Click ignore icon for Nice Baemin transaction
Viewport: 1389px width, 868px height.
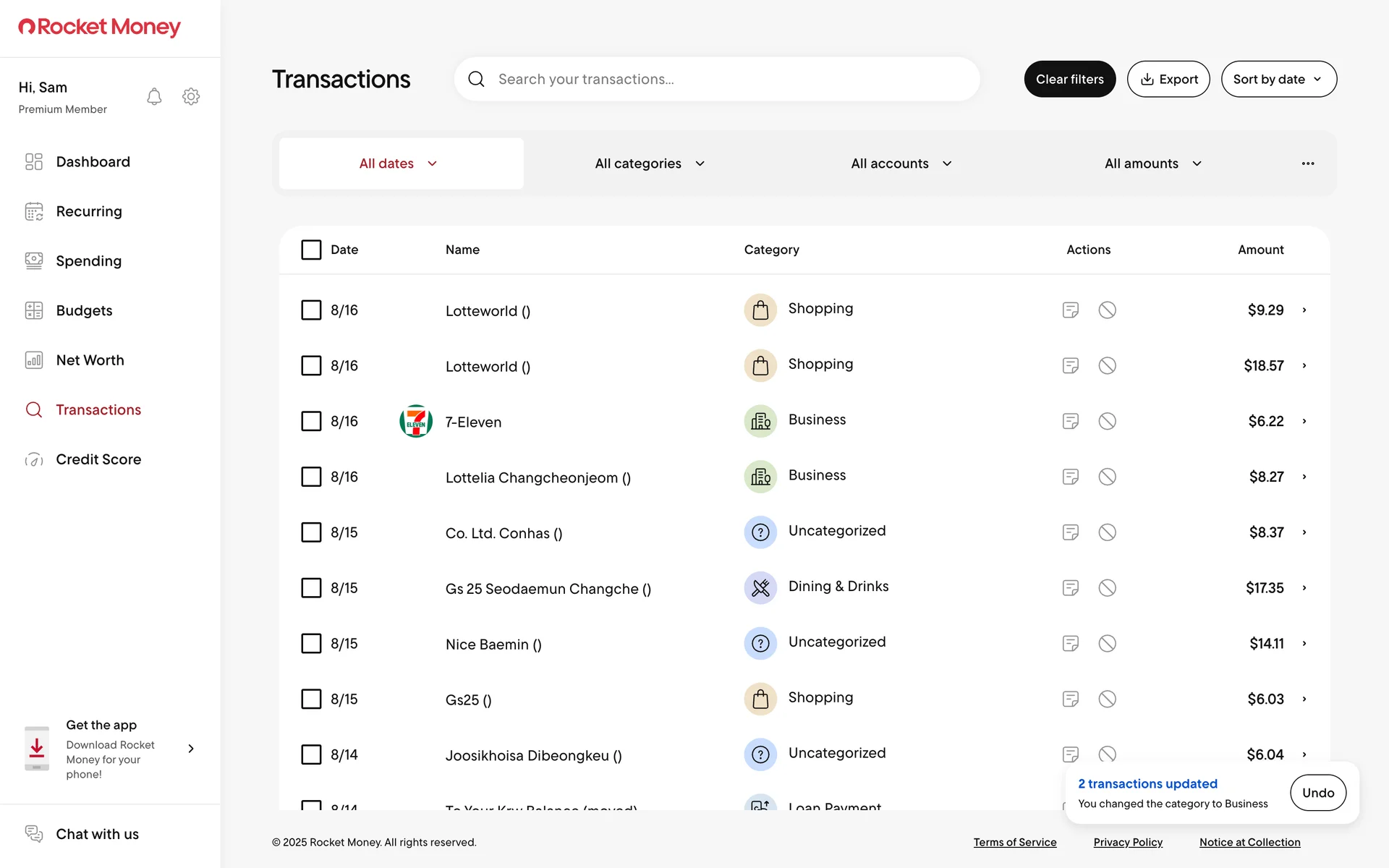[1107, 643]
